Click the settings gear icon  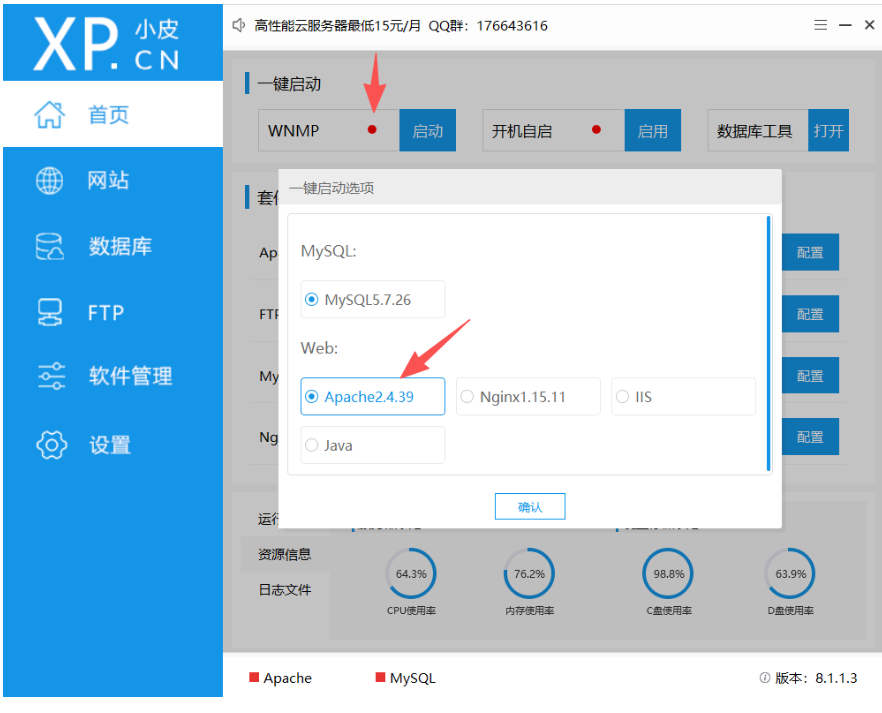click(x=51, y=445)
